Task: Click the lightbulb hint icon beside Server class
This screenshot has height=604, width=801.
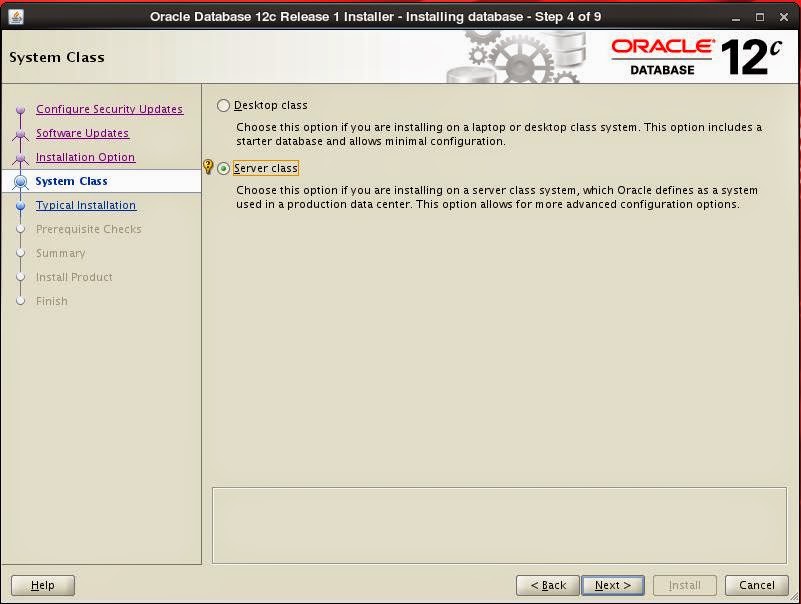Action: 208,167
